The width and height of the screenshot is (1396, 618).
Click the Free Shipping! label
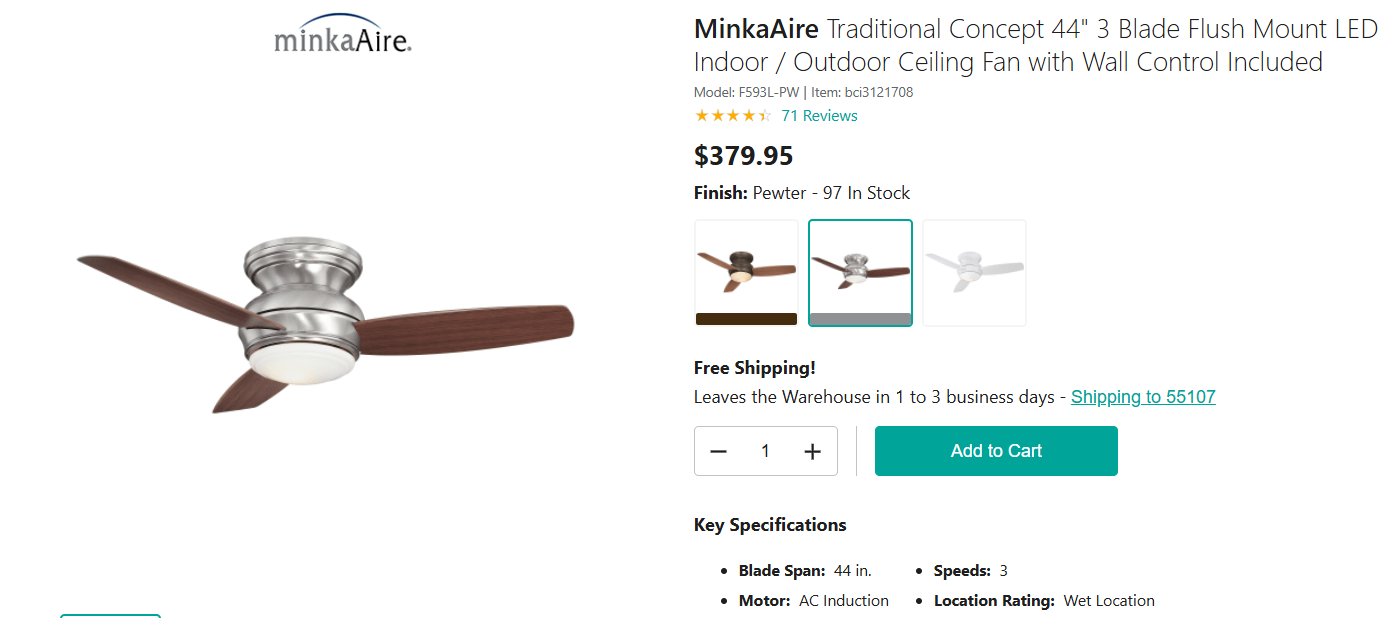[755, 368]
